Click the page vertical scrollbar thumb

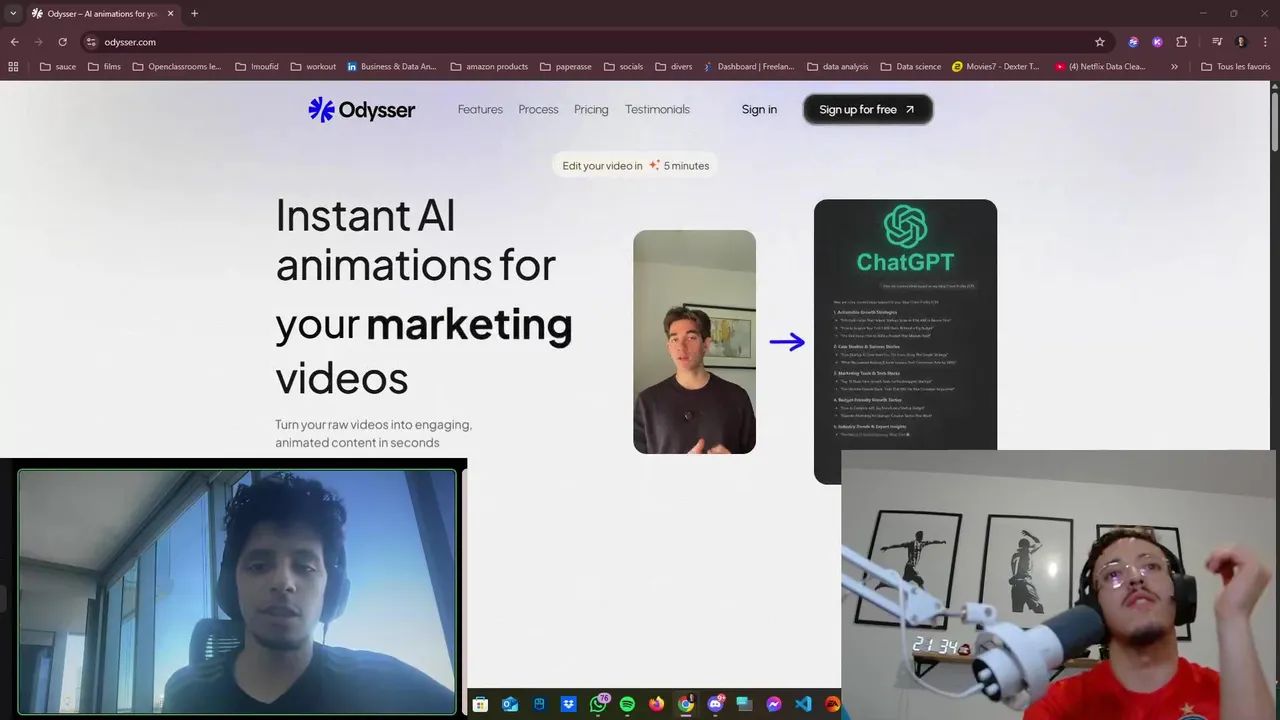point(1275,122)
